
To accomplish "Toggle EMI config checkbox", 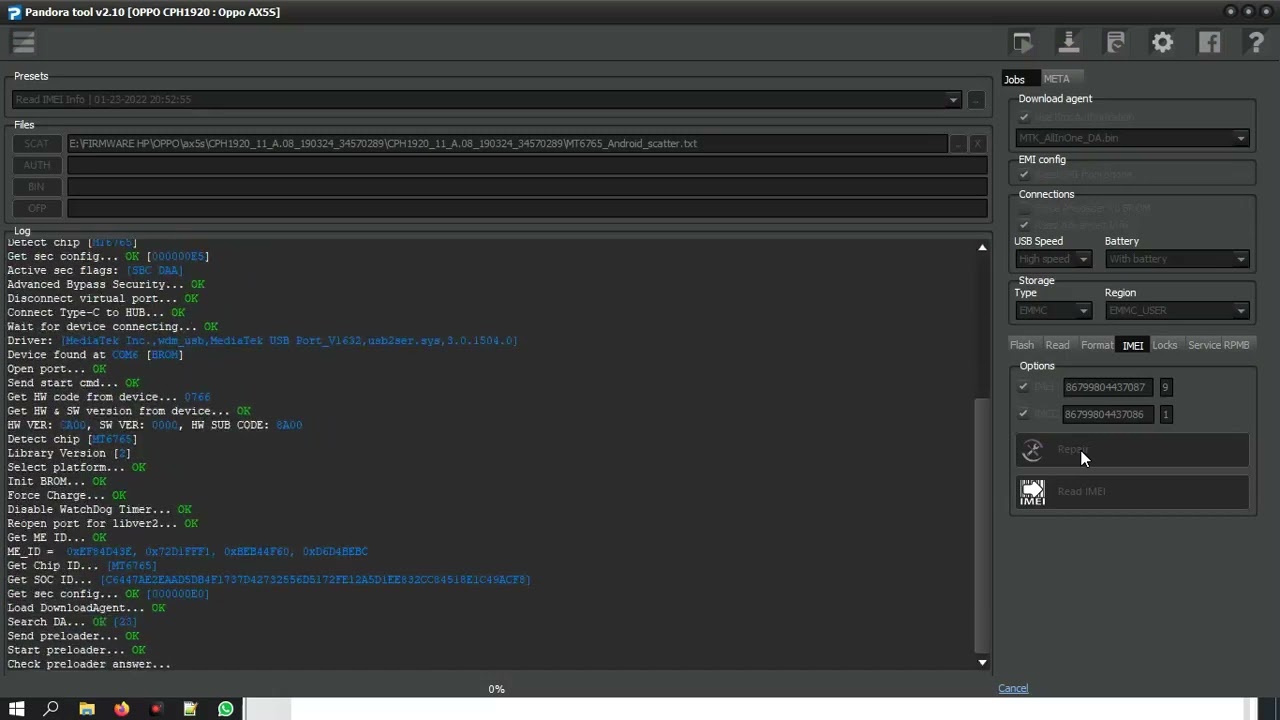I will click(x=1023, y=174).
